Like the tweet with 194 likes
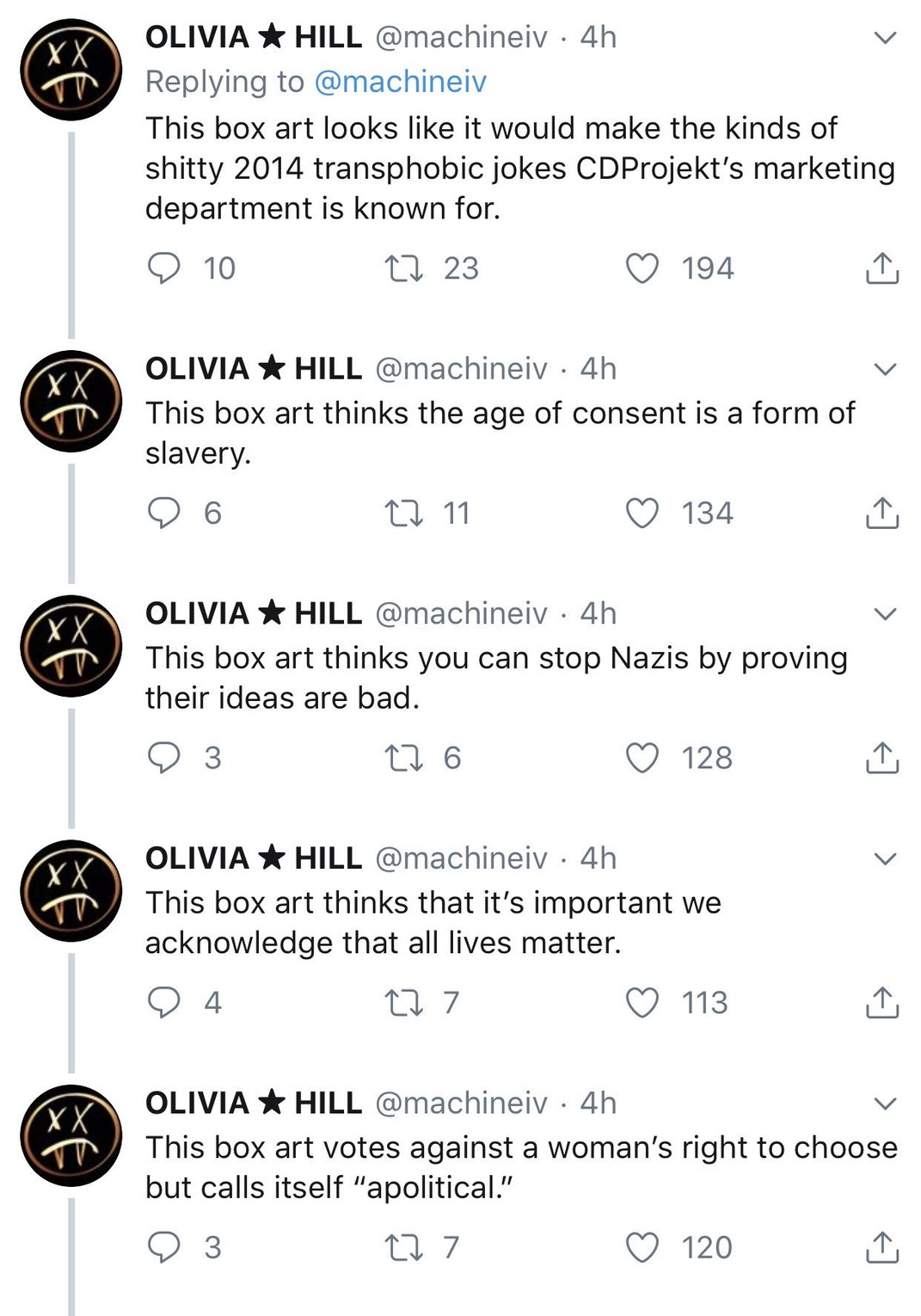Viewport: 921px width, 1316px height. 642,268
